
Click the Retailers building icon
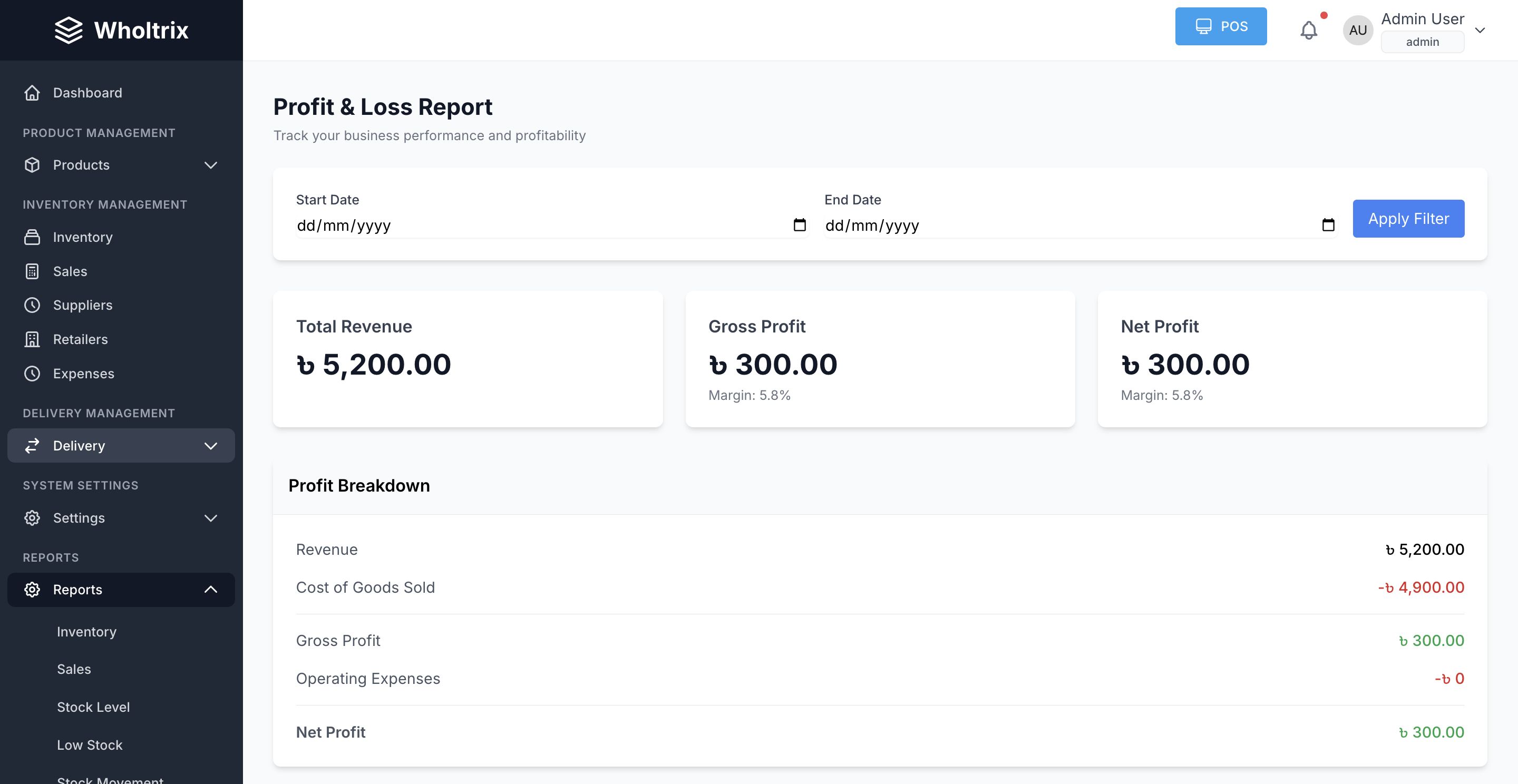point(32,339)
